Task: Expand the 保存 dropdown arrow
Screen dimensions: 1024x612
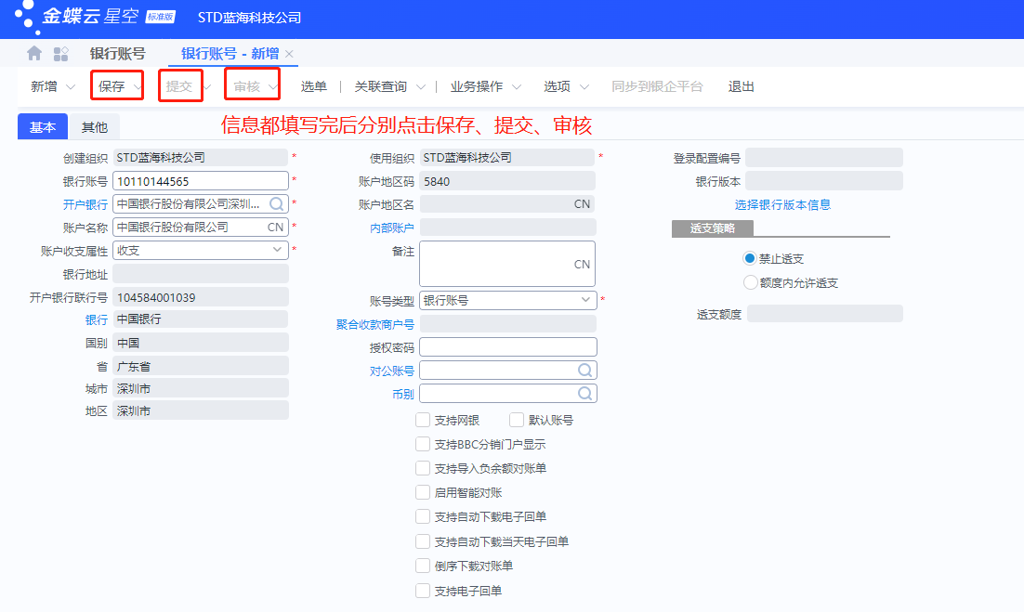Action: (137, 87)
